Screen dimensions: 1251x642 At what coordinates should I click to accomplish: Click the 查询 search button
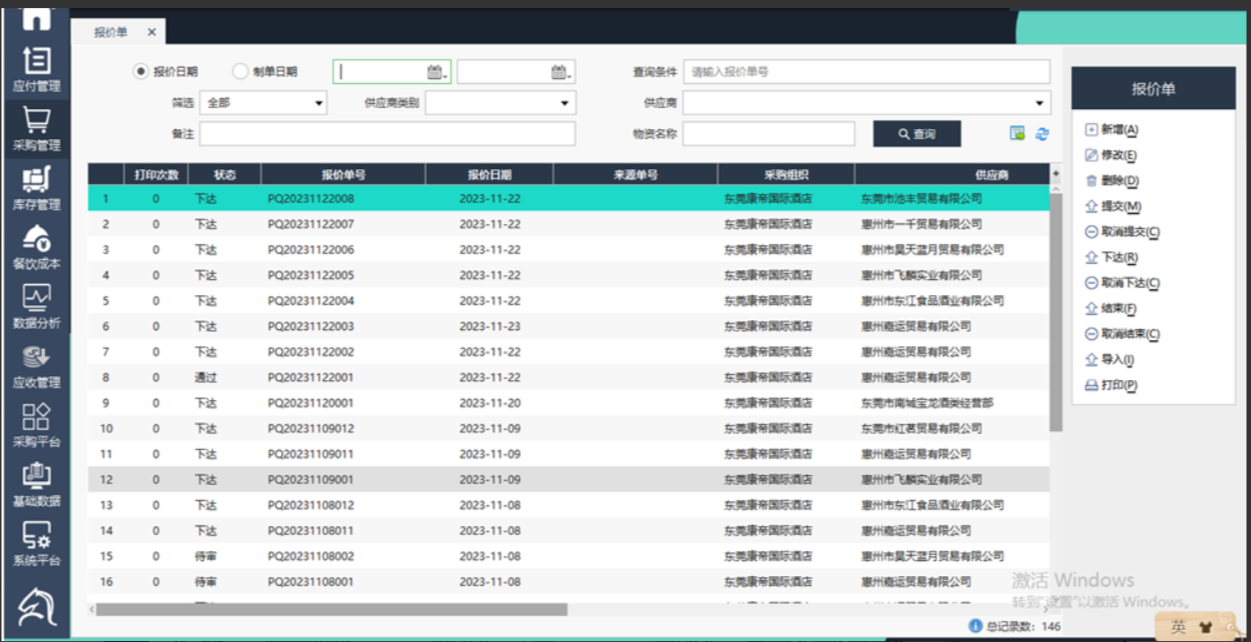tap(916, 134)
